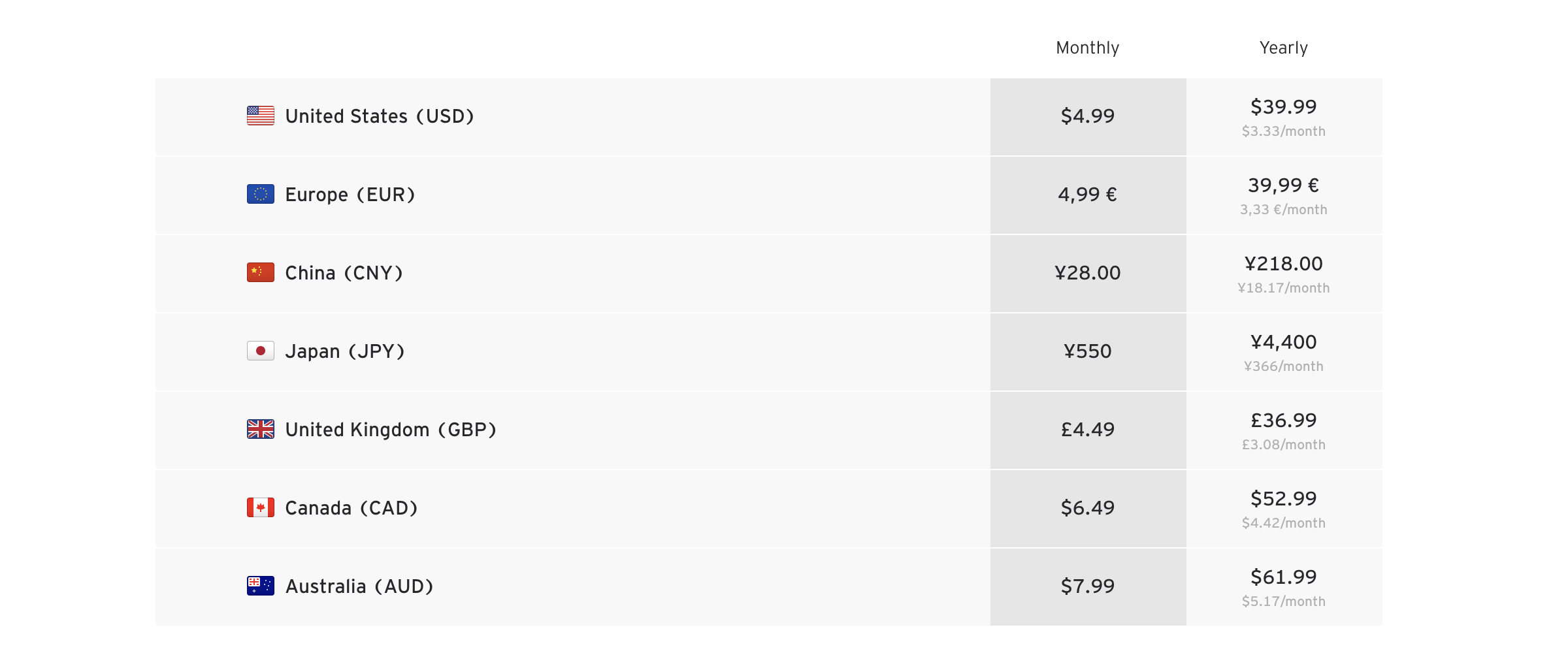Choose the $61.99 yearly Australia price
Viewport: 1568px width, 653px height.
point(1284,577)
